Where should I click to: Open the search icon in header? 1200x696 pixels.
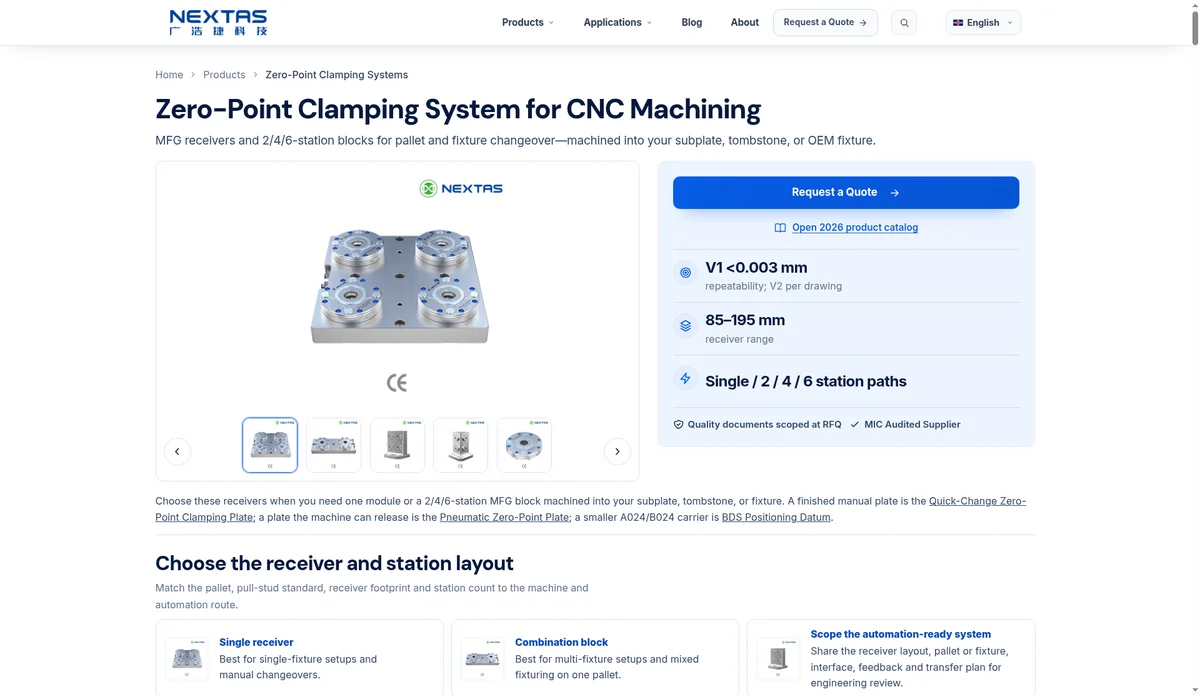pos(904,23)
